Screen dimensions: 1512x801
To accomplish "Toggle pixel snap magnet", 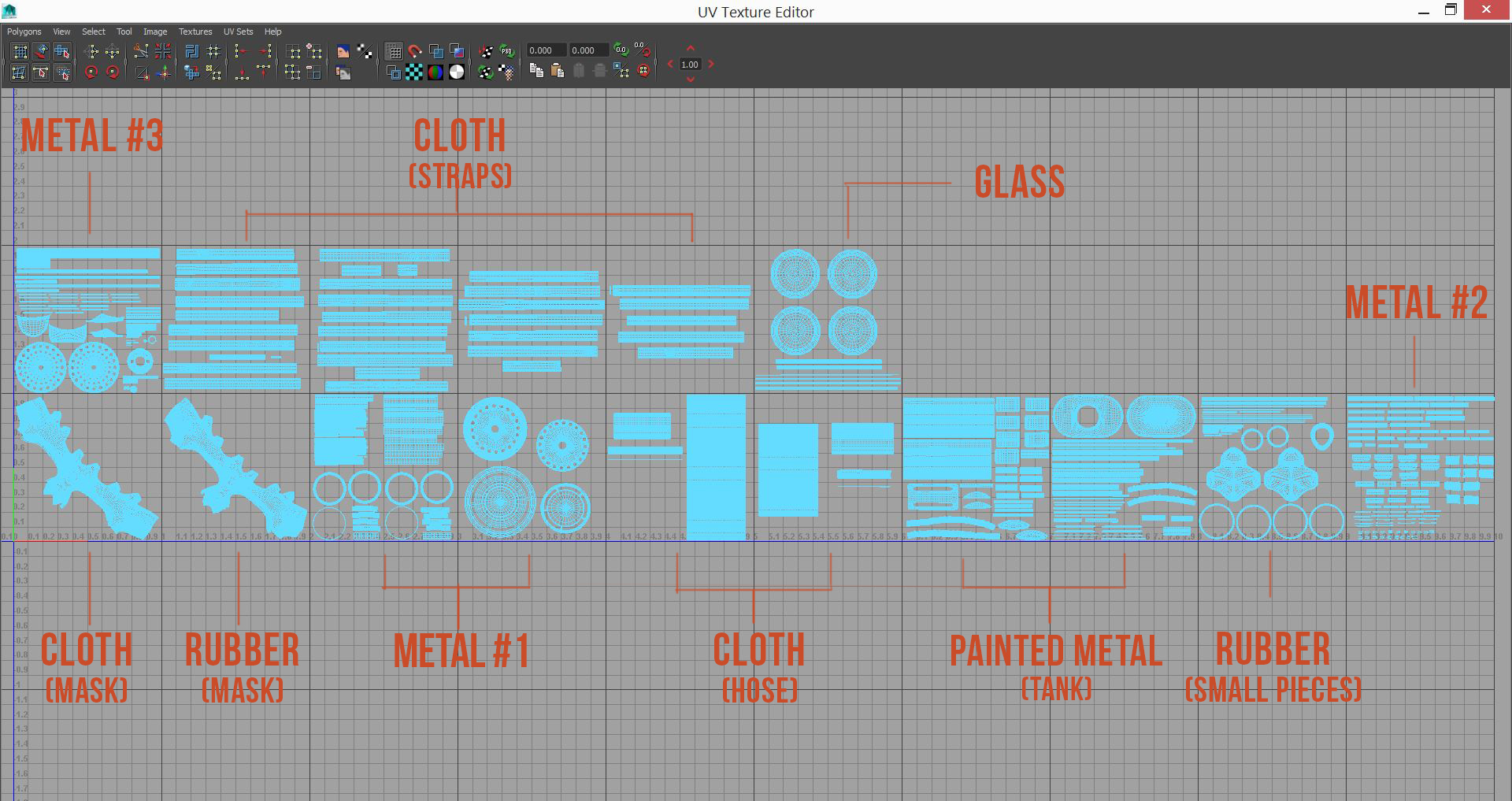I will coord(415,51).
